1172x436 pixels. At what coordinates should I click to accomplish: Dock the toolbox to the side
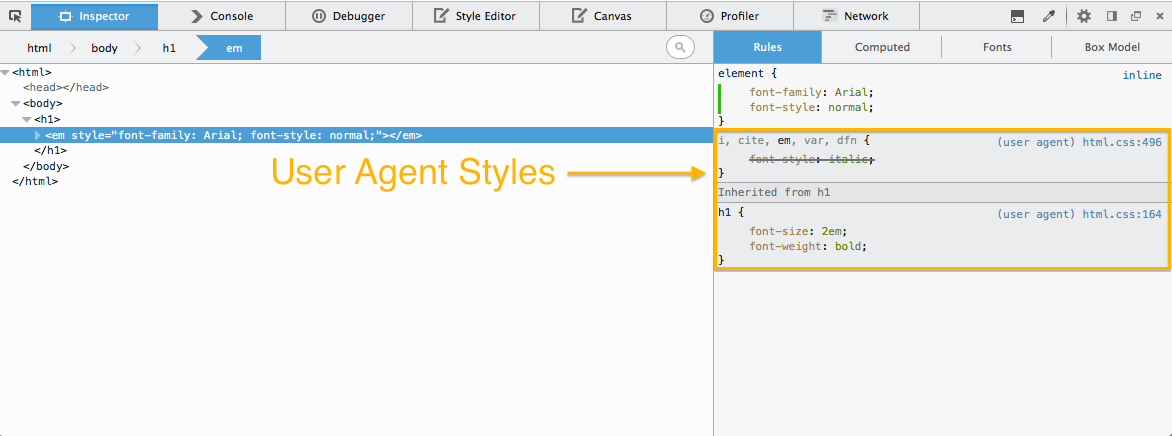pyautogui.click(x=1111, y=16)
